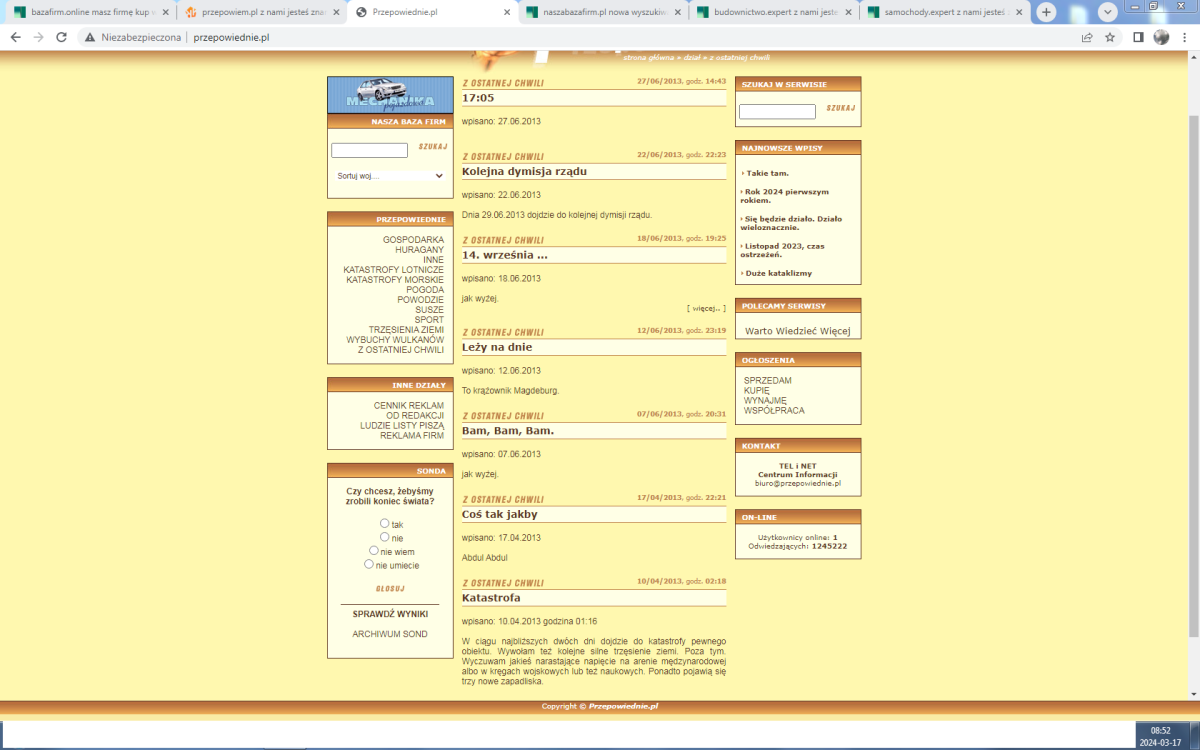Open the Chrome three-dot menu

tap(1185, 37)
